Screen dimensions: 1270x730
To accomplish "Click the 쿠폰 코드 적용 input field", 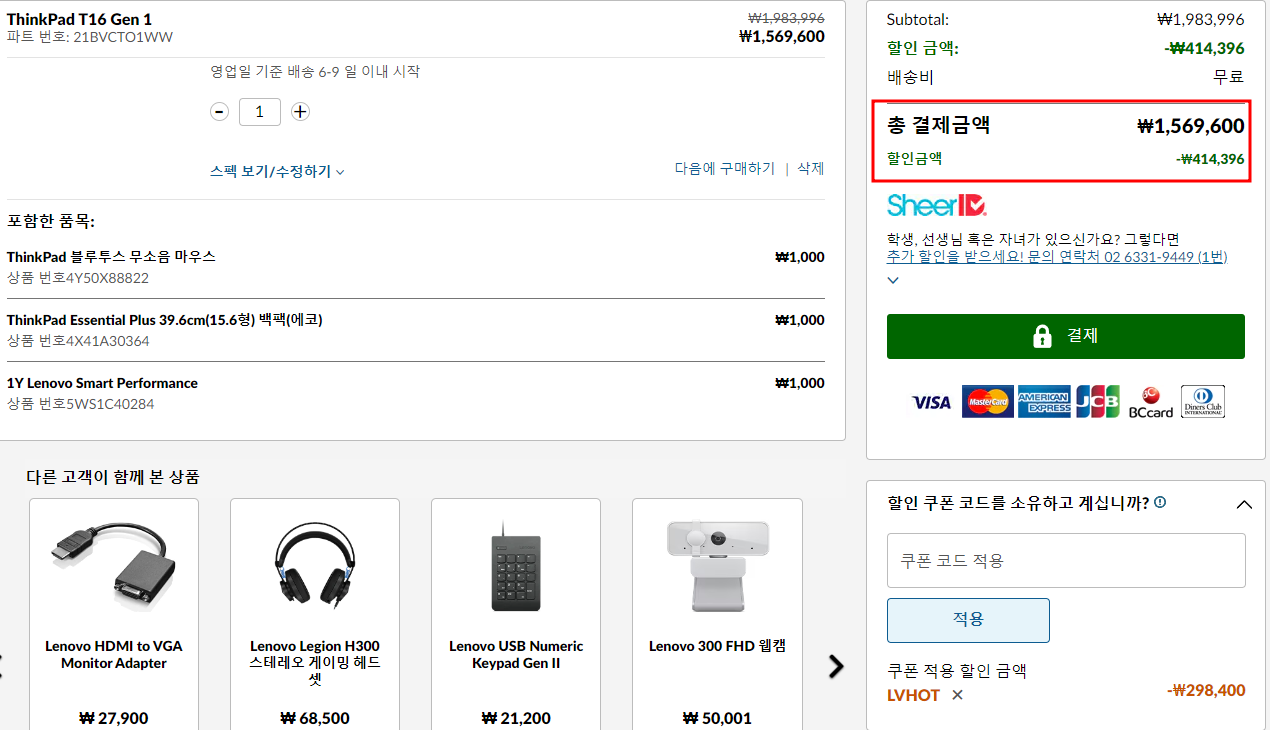I will pyautogui.click(x=1066, y=560).
